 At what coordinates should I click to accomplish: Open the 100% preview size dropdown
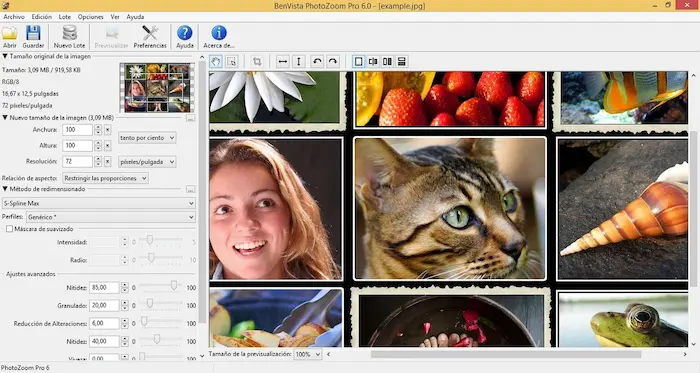click(308, 354)
